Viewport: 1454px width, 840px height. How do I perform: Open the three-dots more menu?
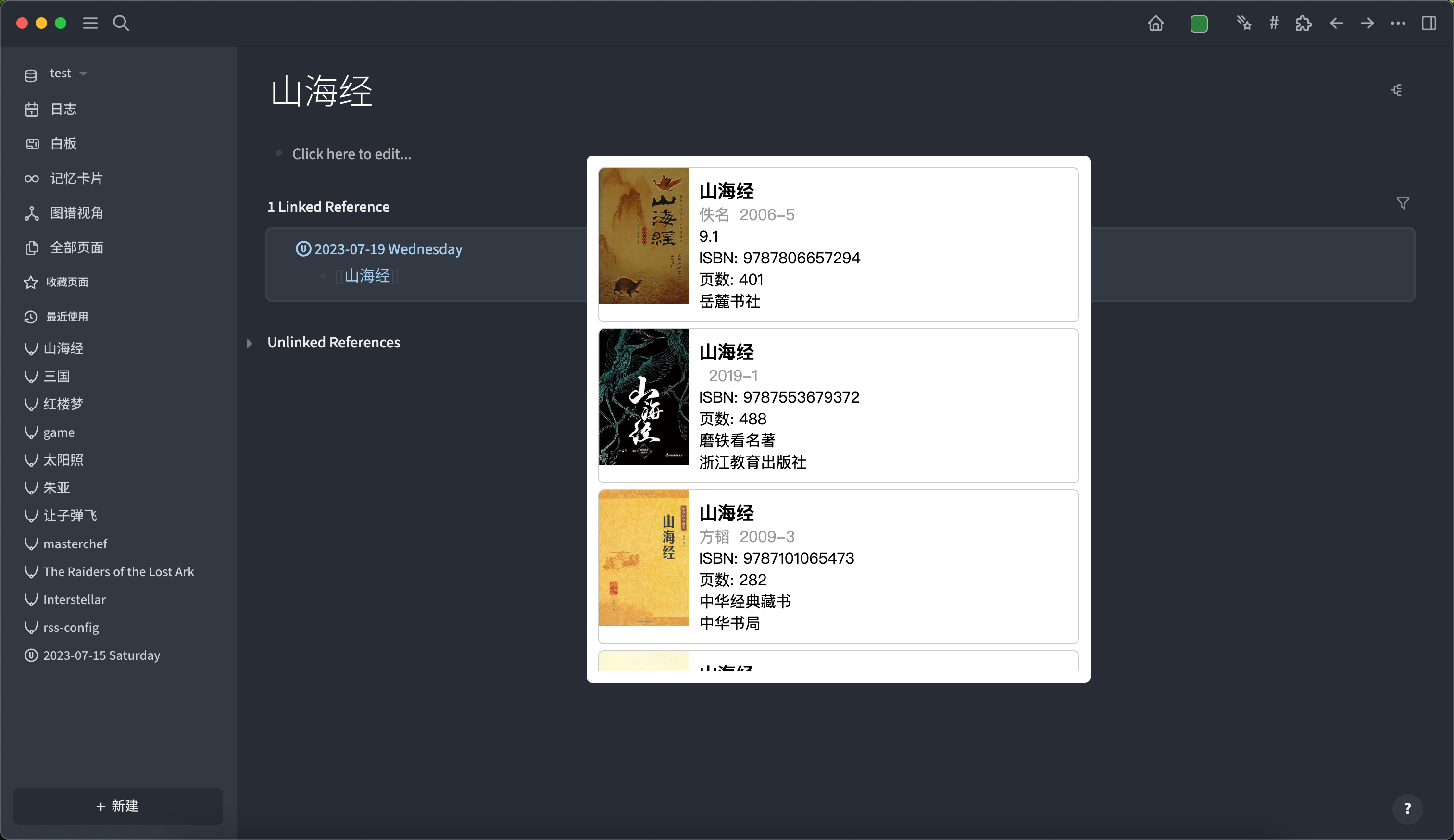click(1398, 24)
